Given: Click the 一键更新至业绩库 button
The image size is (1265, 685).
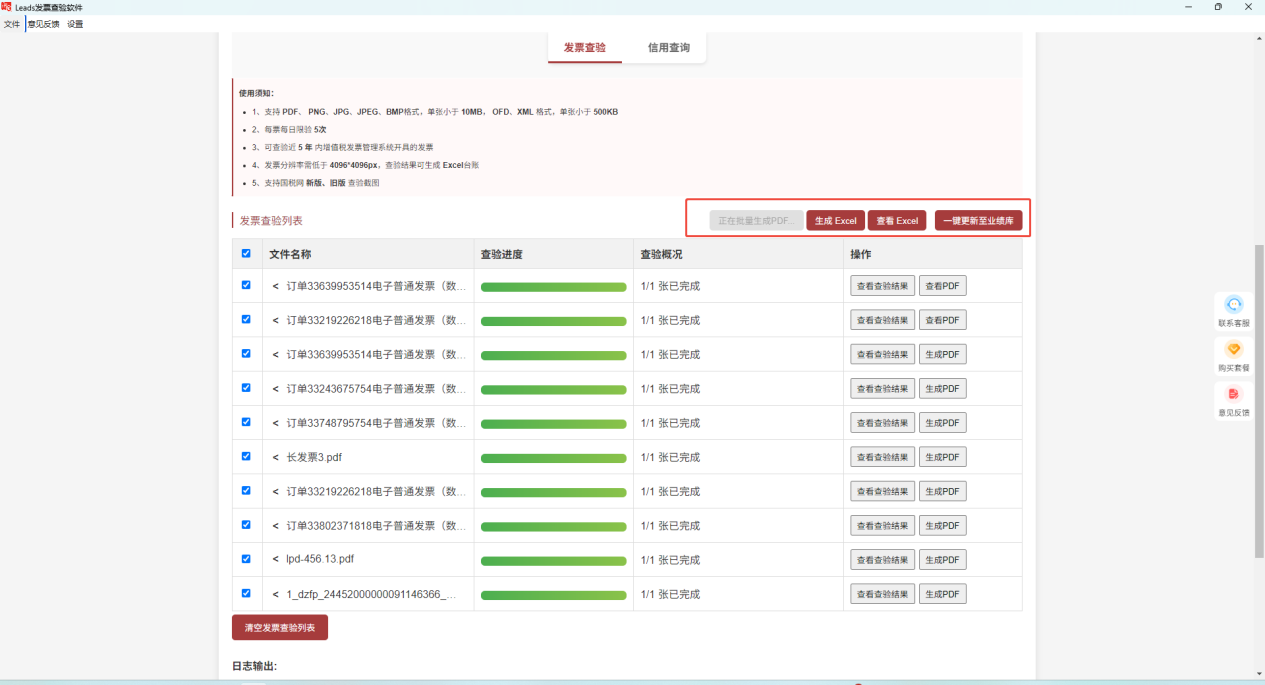Looking at the screenshot, I should (x=978, y=221).
